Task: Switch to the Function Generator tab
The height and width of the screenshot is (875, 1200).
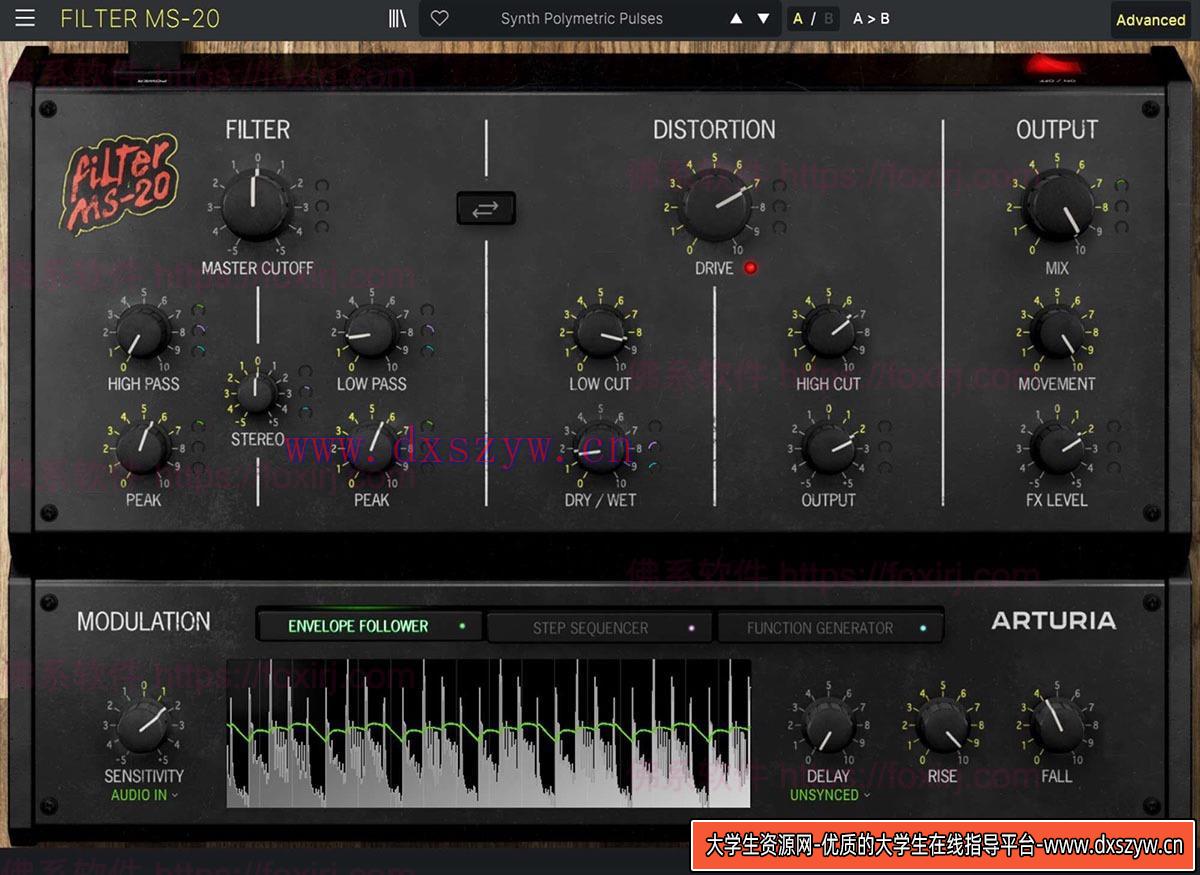Action: pyautogui.click(x=829, y=628)
